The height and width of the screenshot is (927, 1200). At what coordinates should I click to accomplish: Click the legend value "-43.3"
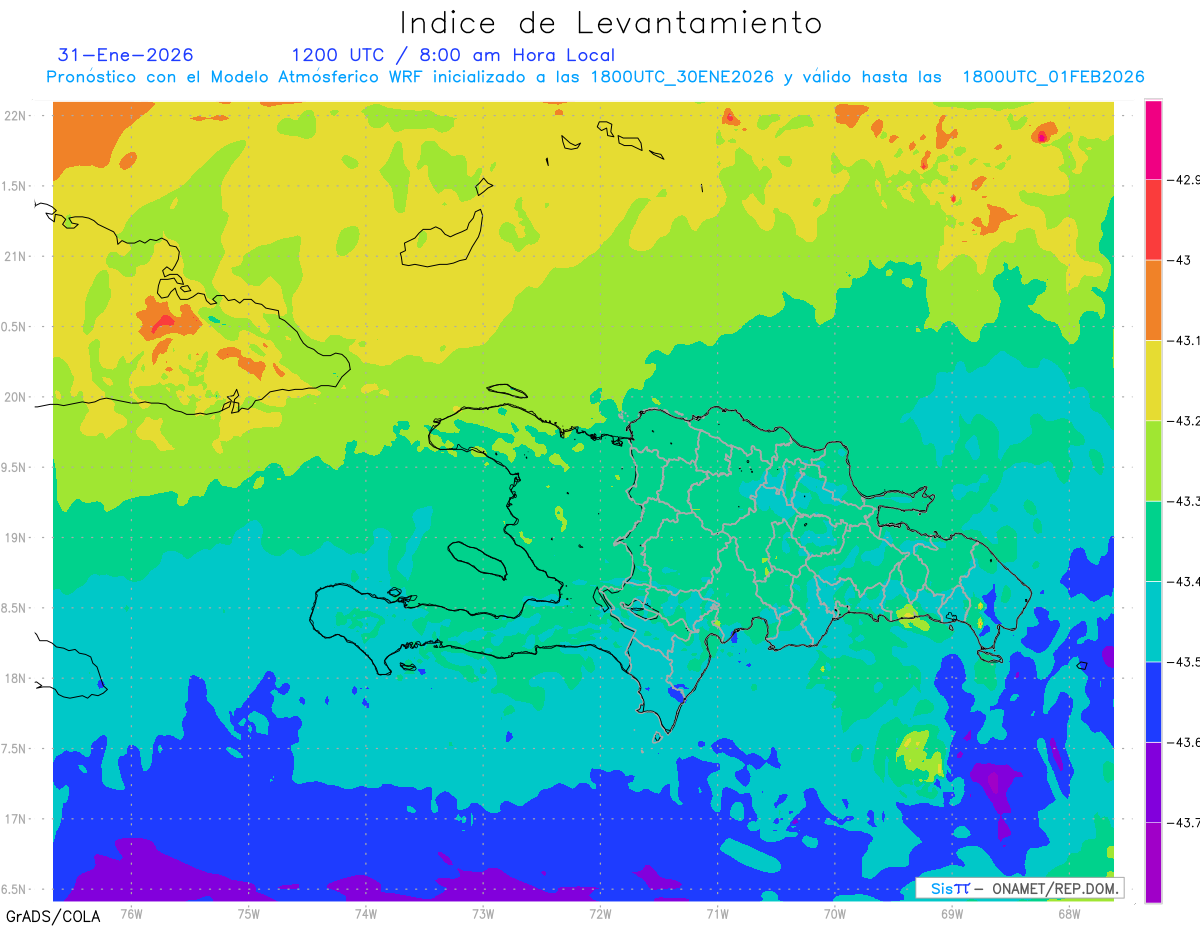[1184, 501]
